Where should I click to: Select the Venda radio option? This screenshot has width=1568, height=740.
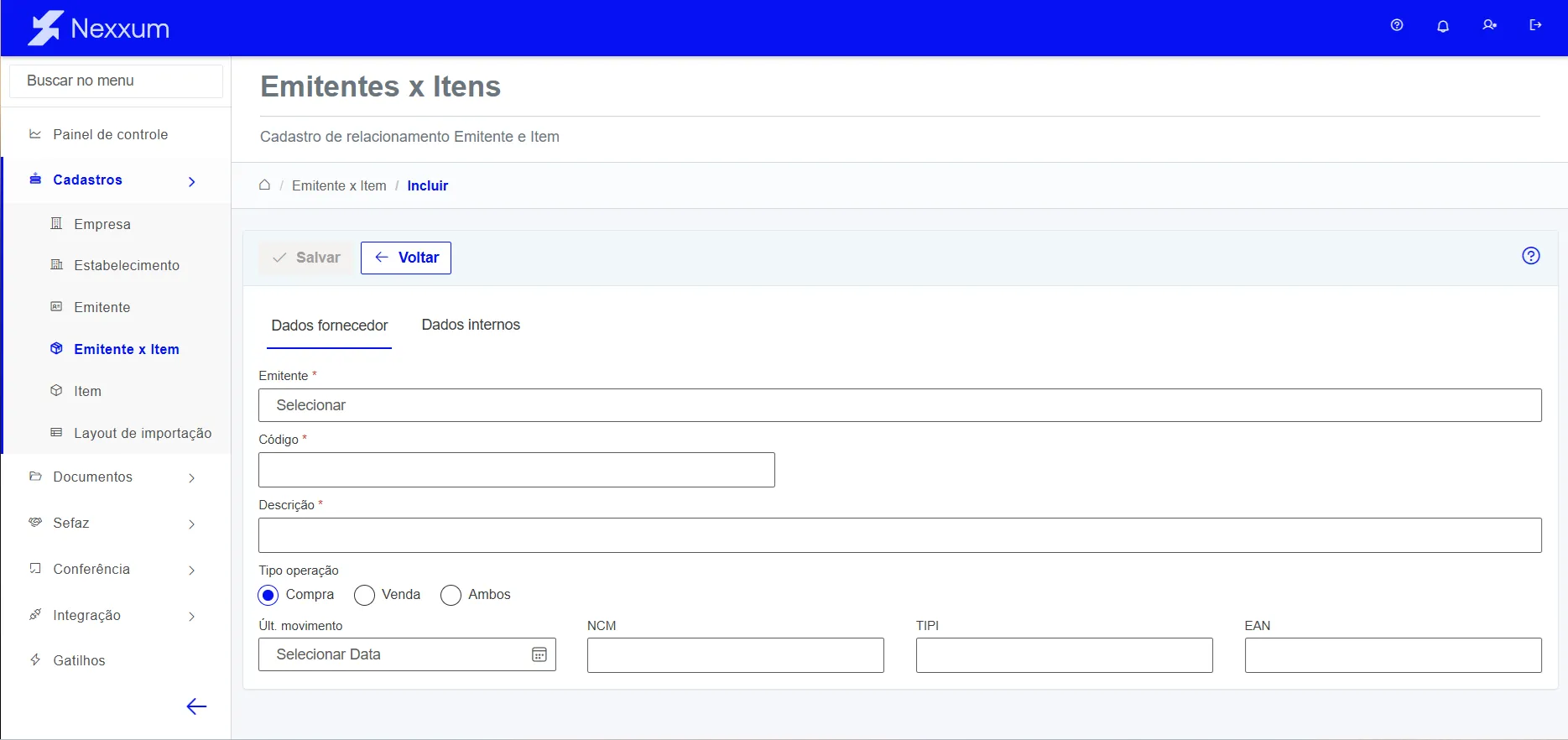[364, 595]
